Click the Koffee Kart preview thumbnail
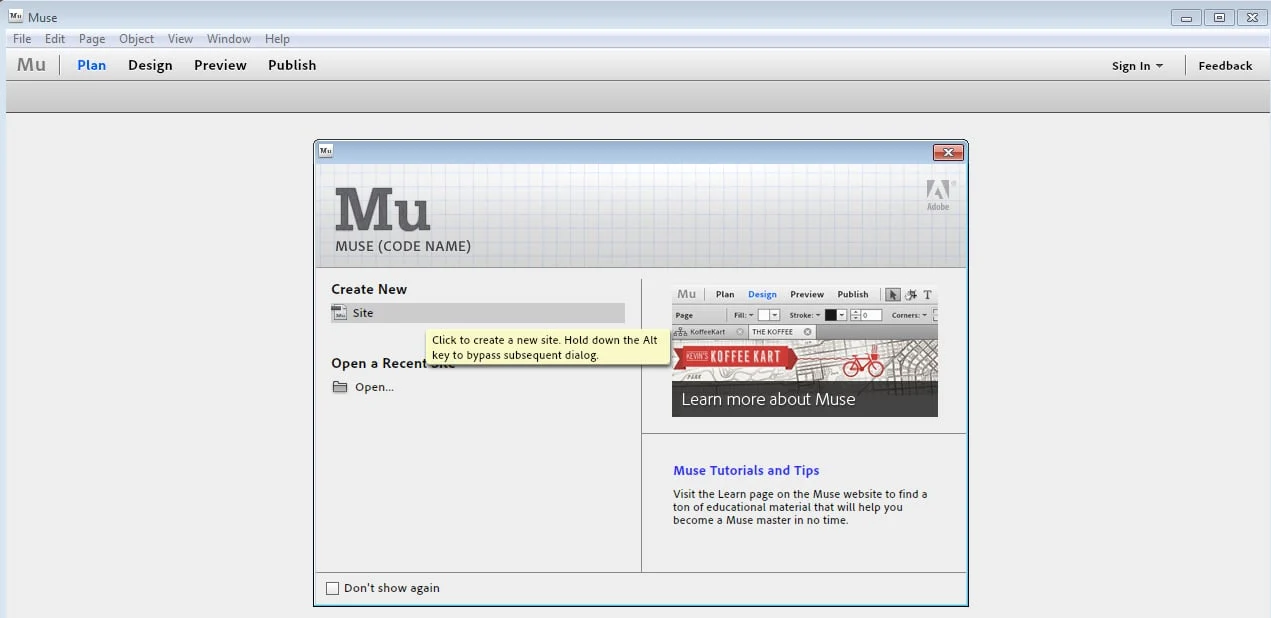 (805, 350)
